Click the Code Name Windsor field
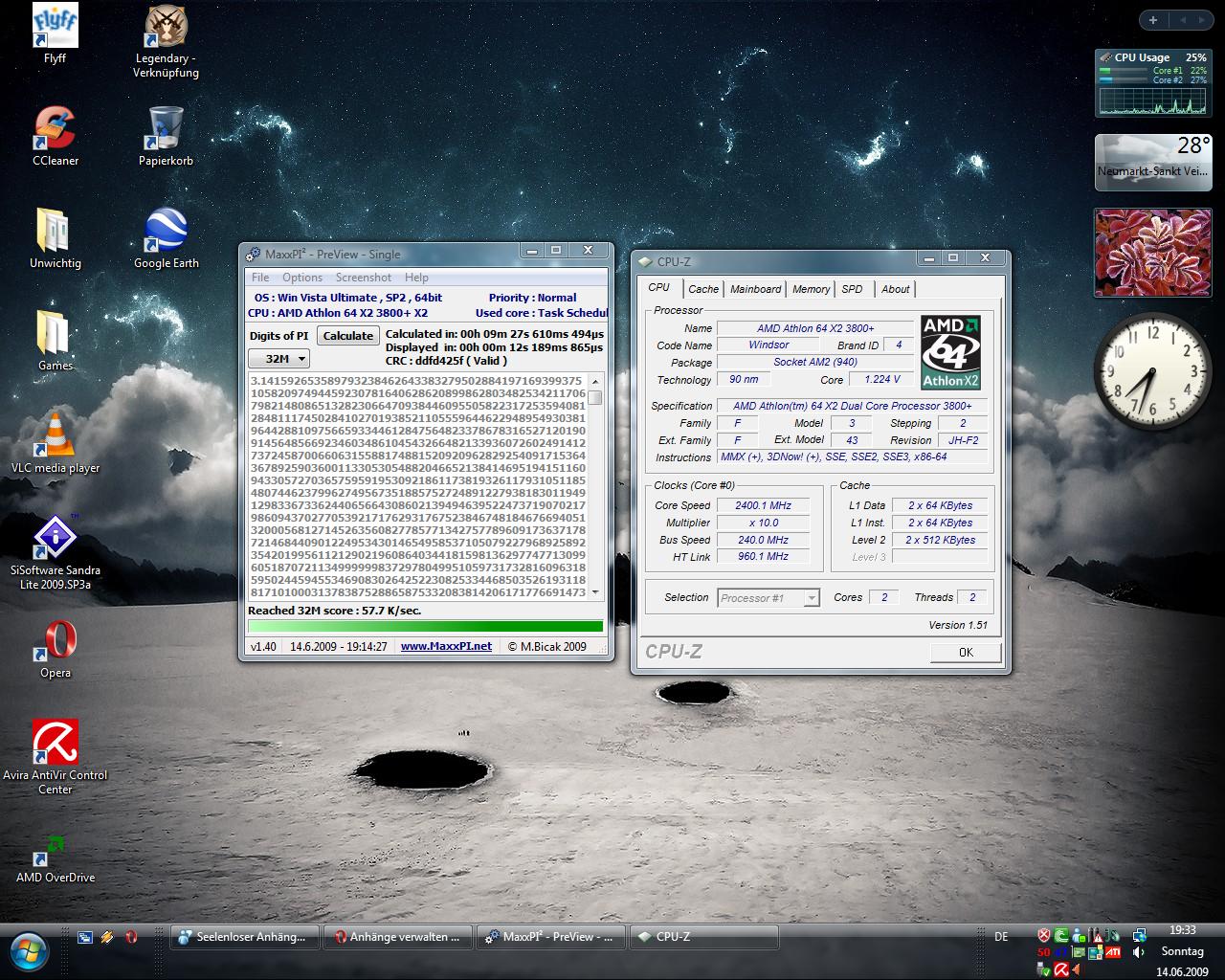The height and width of the screenshot is (980, 1225). 768,345
